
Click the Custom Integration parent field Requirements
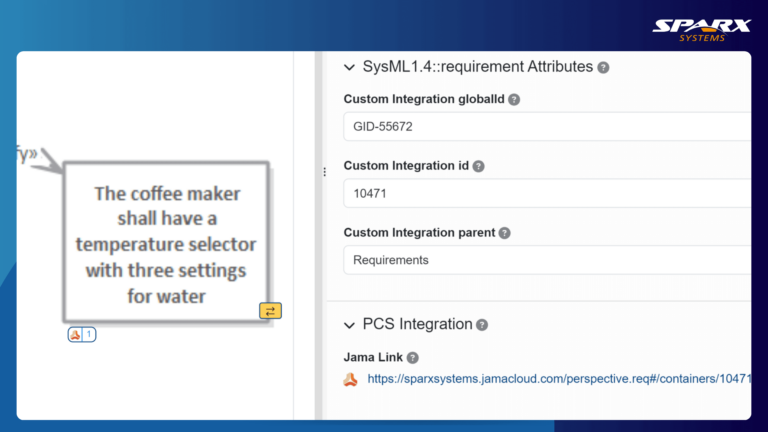547,260
